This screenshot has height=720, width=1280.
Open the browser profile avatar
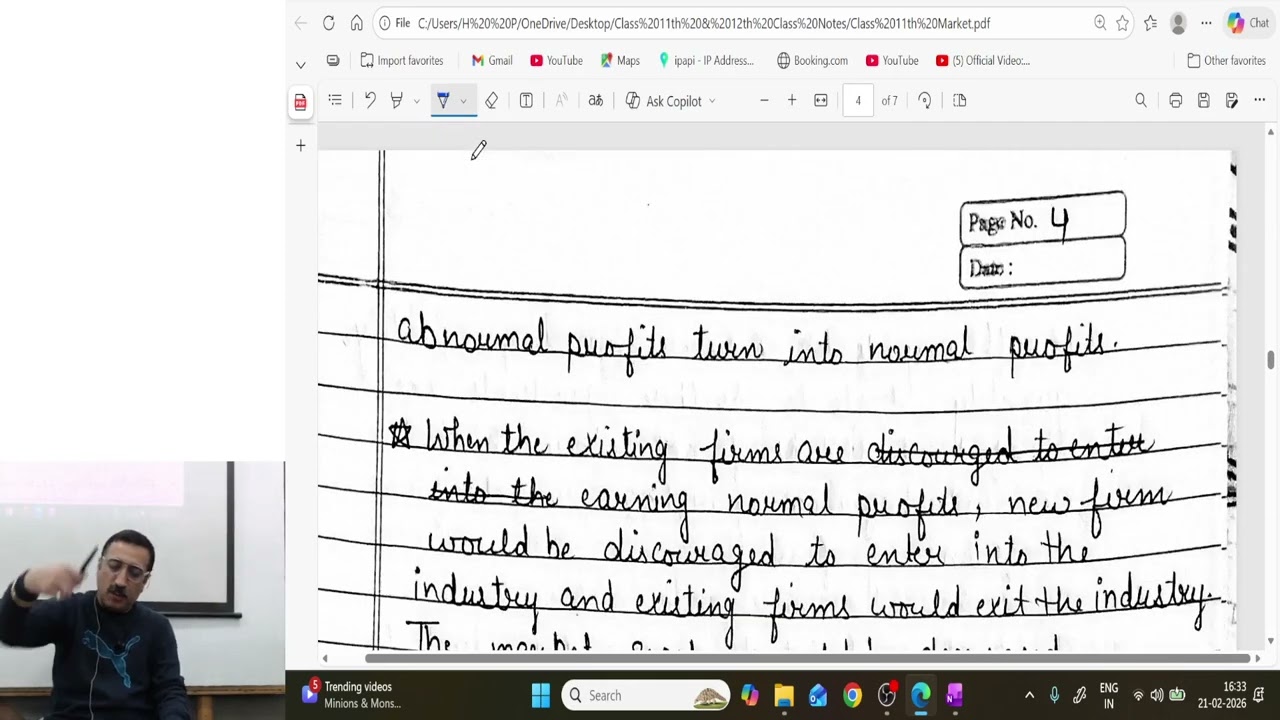[x=1179, y=23]
